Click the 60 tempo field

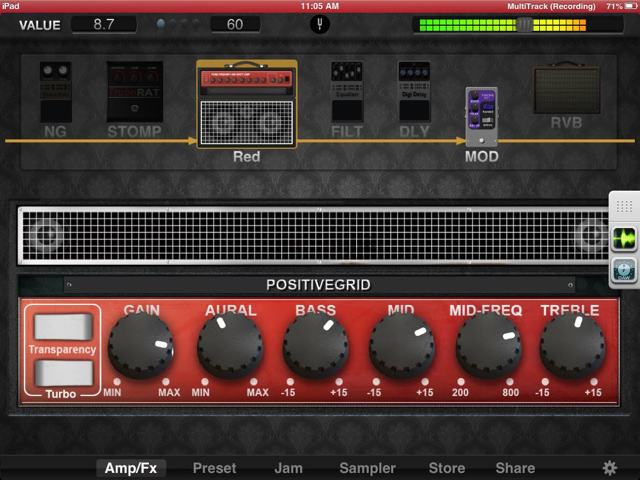point(235,24)
